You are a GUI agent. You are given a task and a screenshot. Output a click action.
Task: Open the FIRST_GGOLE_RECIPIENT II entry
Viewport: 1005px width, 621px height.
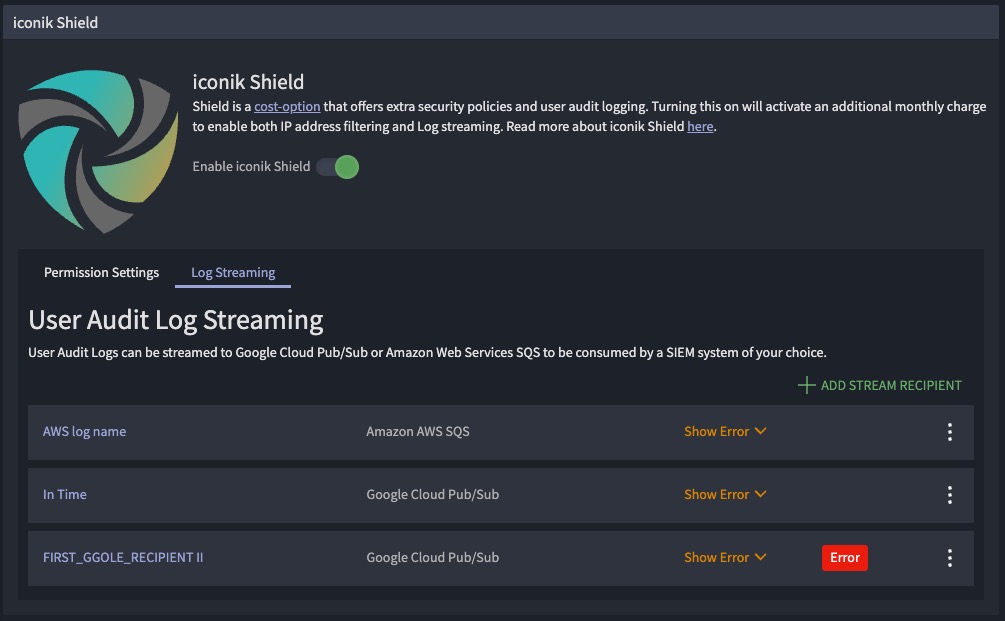click(x=123, y=558)
